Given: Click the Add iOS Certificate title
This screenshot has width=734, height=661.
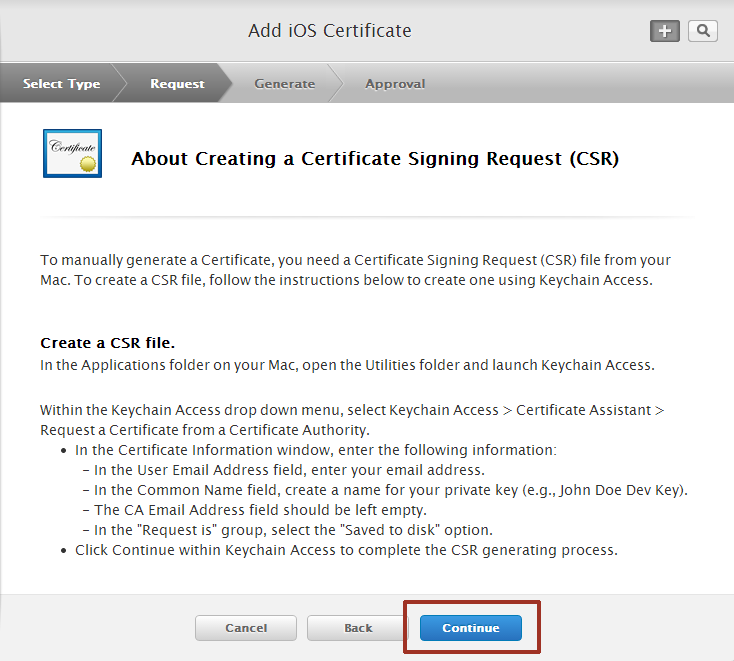Looking at the screenshot, I should [330, 31].
